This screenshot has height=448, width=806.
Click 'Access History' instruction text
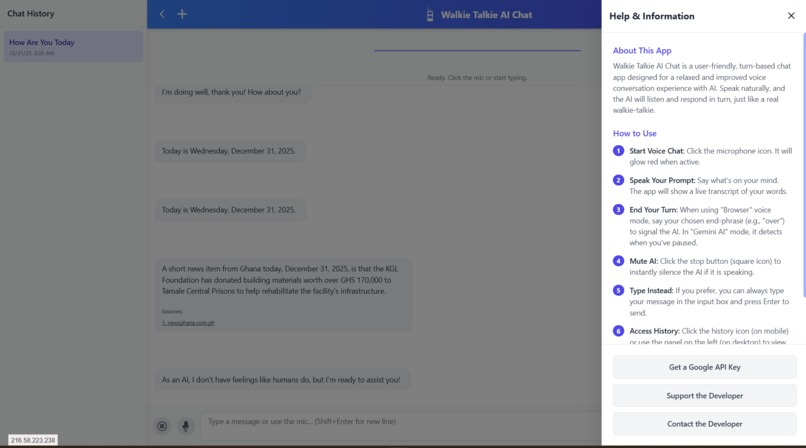click(x=709, y=336)
